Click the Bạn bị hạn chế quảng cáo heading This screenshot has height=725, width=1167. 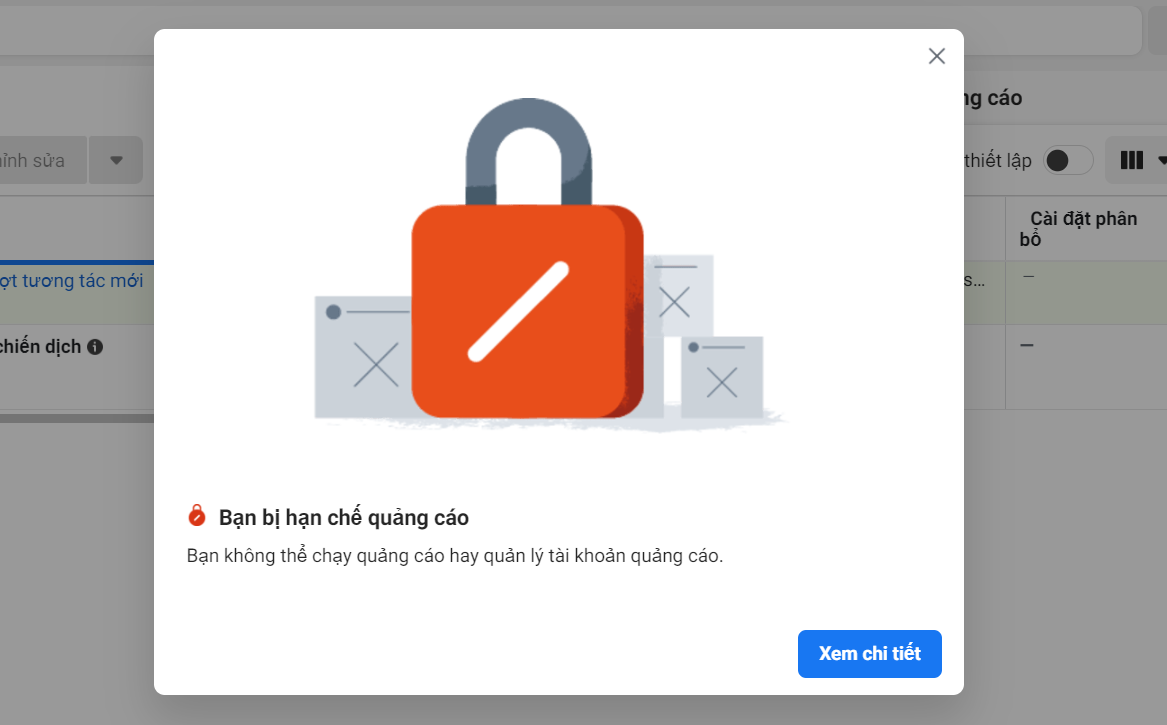pos(344,517)
